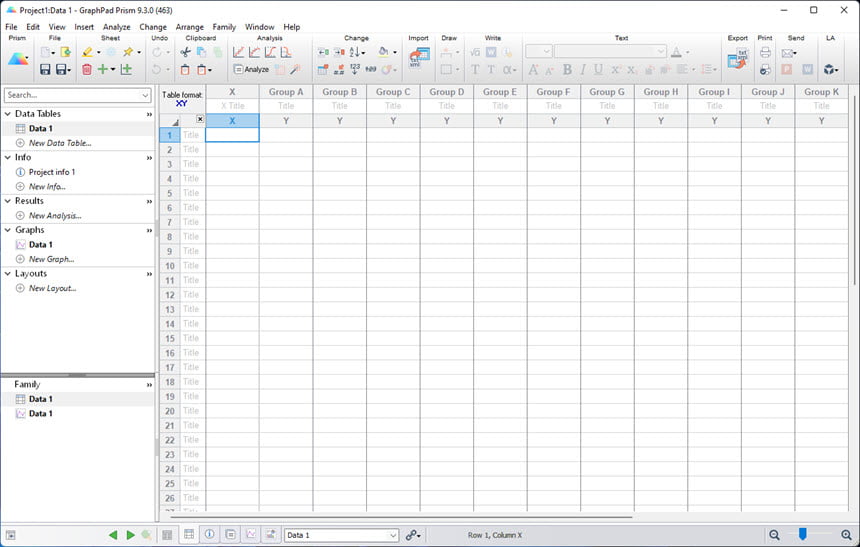Click the X Title cell
The width and height of the screenshot is (860, 547).
(233, 106)
